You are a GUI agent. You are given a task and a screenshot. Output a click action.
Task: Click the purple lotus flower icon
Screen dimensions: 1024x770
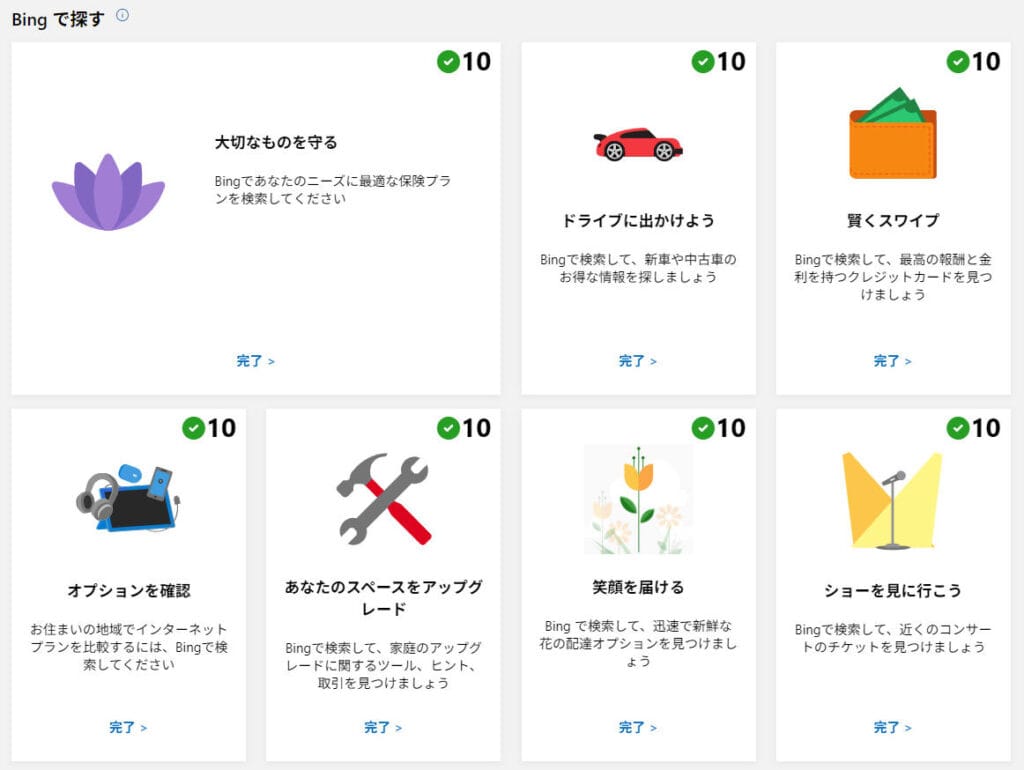click(108, 192)
